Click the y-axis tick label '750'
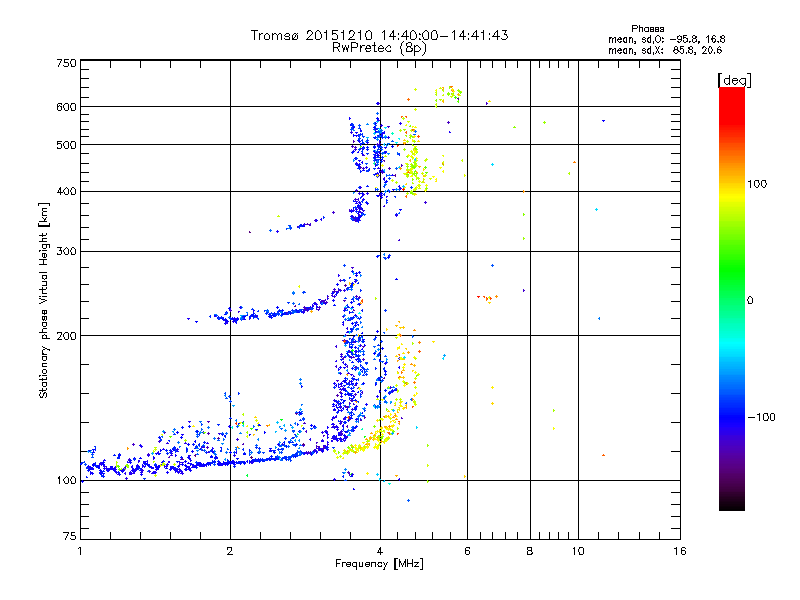800x600 pixels. pyautogui.click(x=67, y=63)
